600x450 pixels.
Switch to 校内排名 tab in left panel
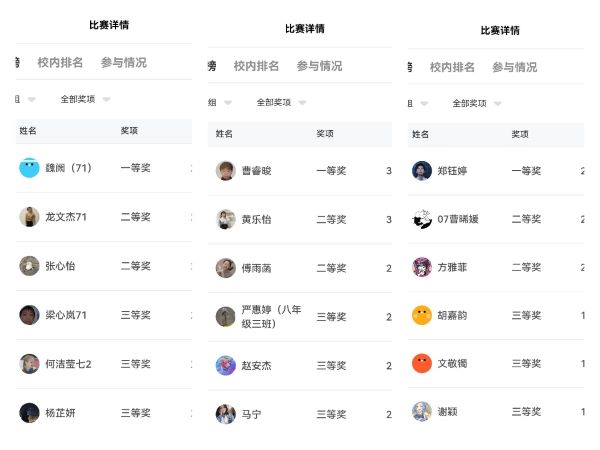click(60, 62)
